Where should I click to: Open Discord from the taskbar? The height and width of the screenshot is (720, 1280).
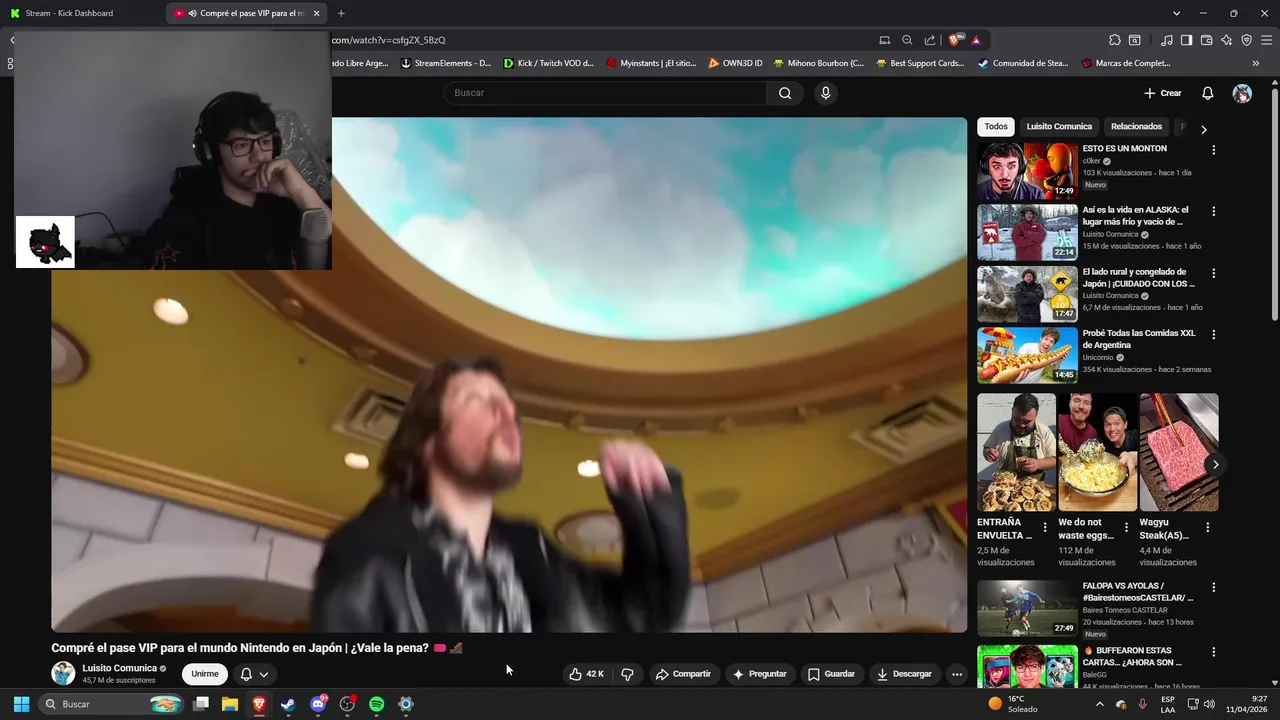318,704
